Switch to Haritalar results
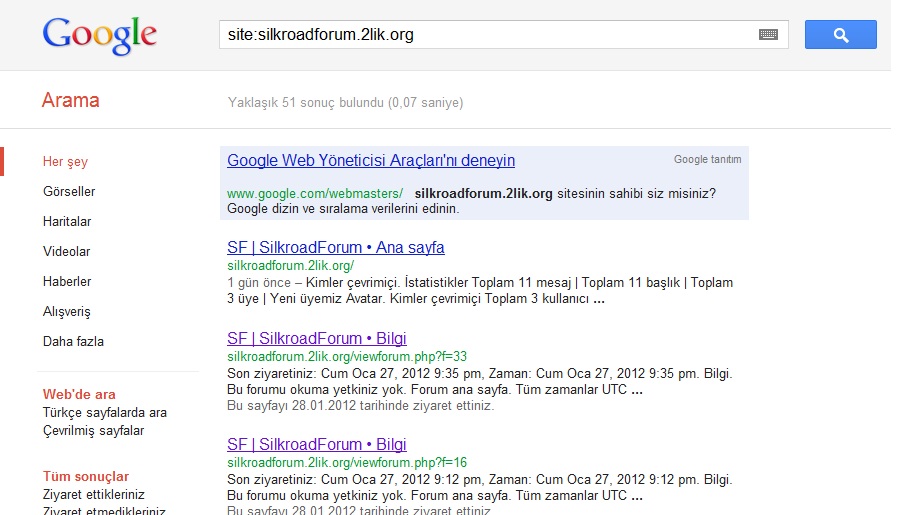897x515 pixels. (x=67, y=221)
